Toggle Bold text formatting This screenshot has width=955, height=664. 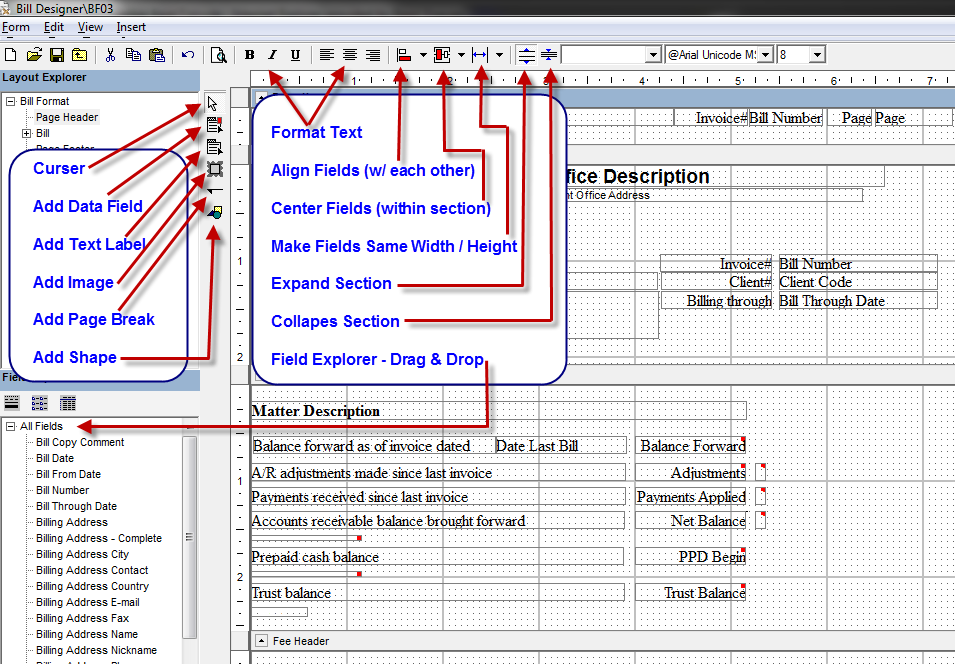[x=250, y=55]
